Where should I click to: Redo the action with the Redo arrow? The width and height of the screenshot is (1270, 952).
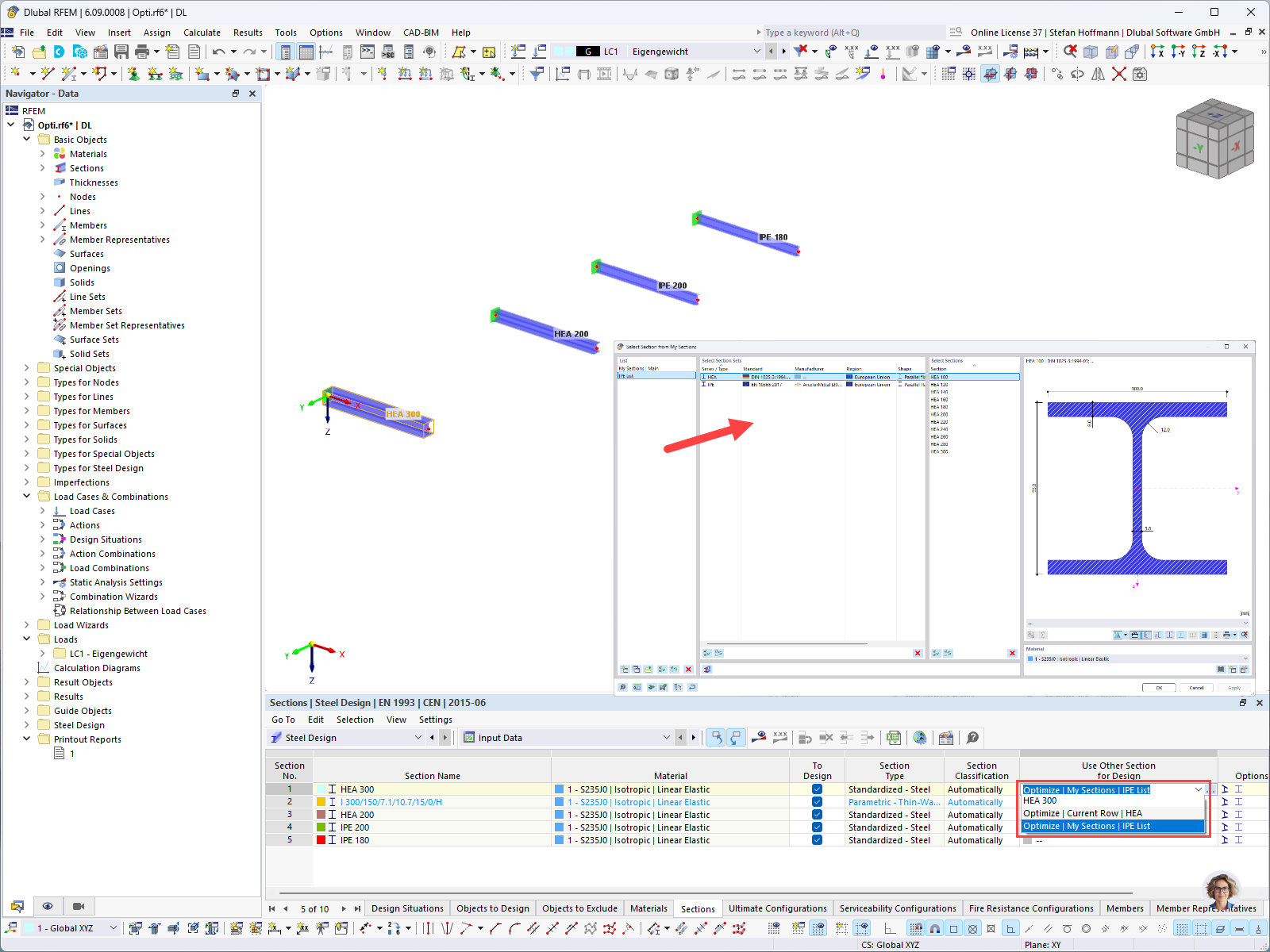[249, 52]
